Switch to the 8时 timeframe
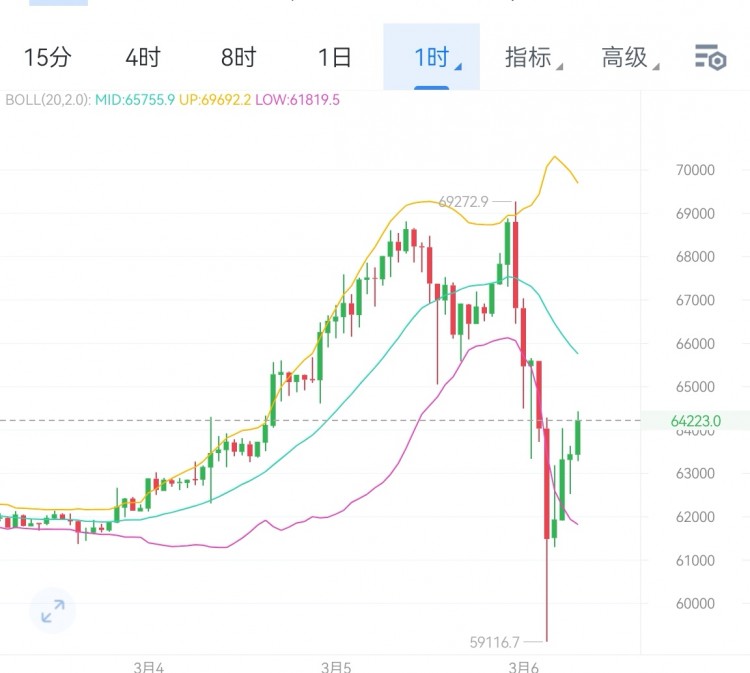Screen dimensions: 750x673 tap(239, 57)
